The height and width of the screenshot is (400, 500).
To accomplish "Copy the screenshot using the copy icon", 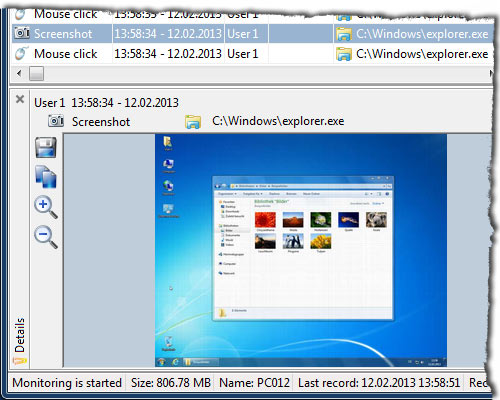I will [46, 176].
